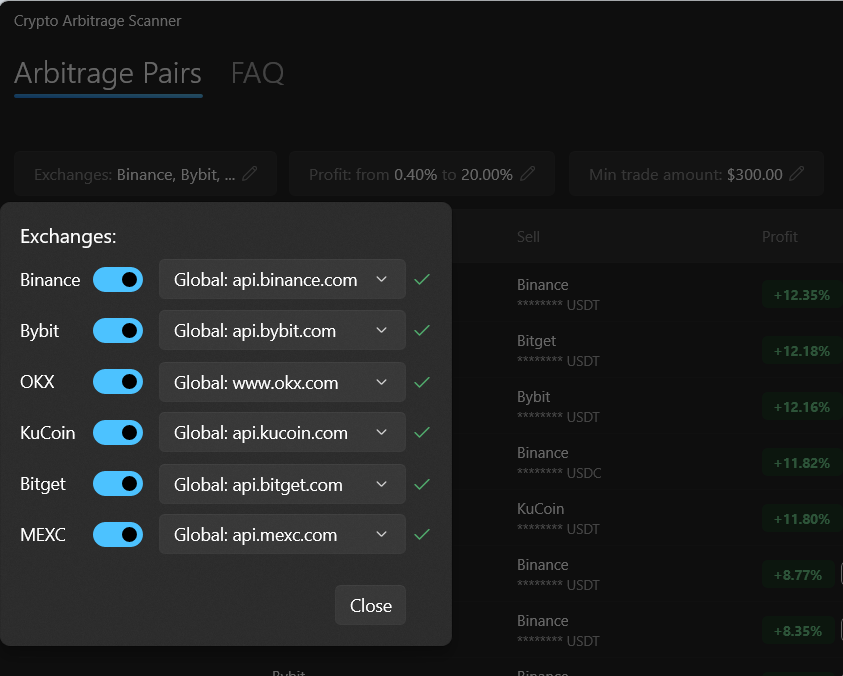This screenshot has height=676, width=843.
Task: Click green checkmark next to Binance endpoint
Action: [x=422, y=280]
